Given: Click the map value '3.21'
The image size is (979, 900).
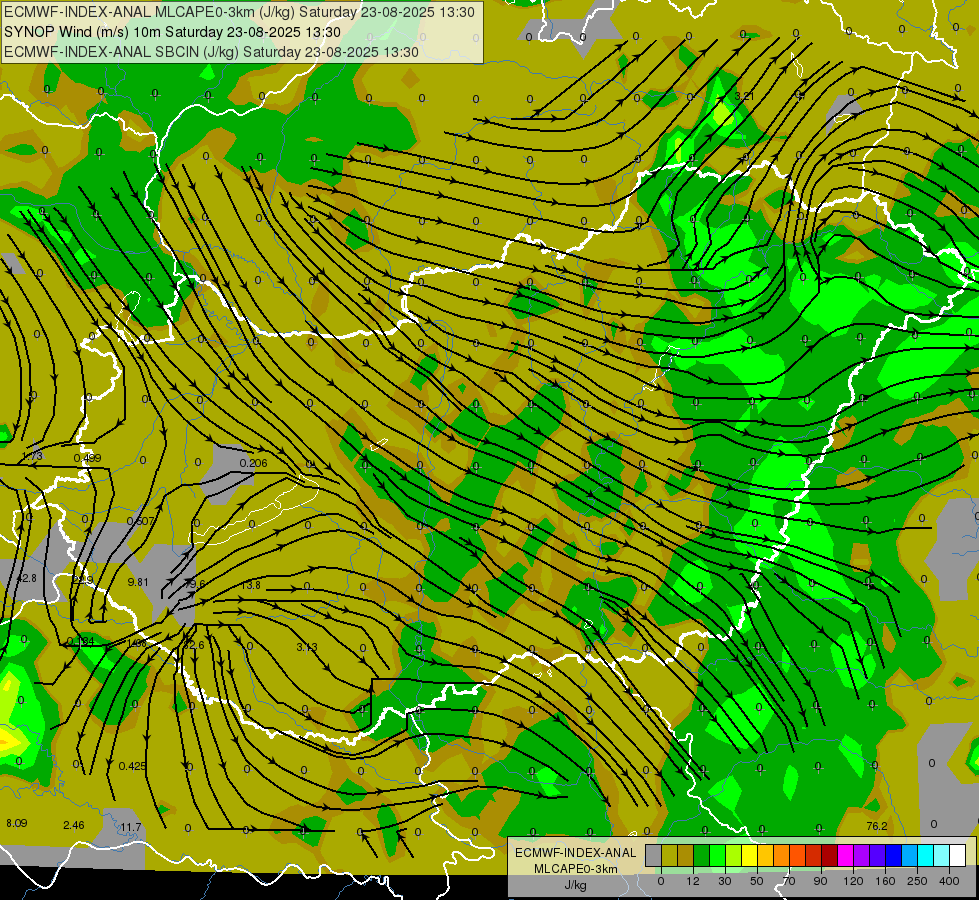Looking at the screenshot, I should [x=744, y=96].
